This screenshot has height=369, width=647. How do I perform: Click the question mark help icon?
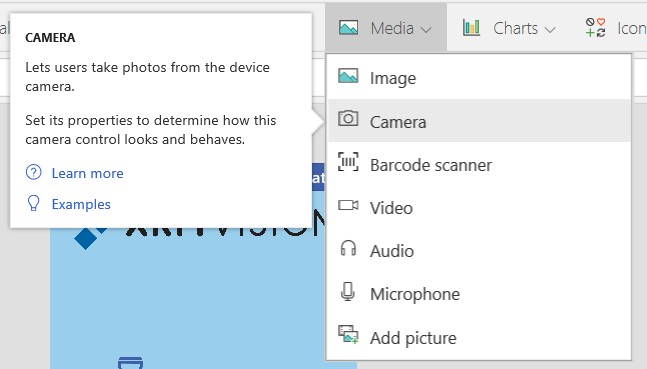33,172
